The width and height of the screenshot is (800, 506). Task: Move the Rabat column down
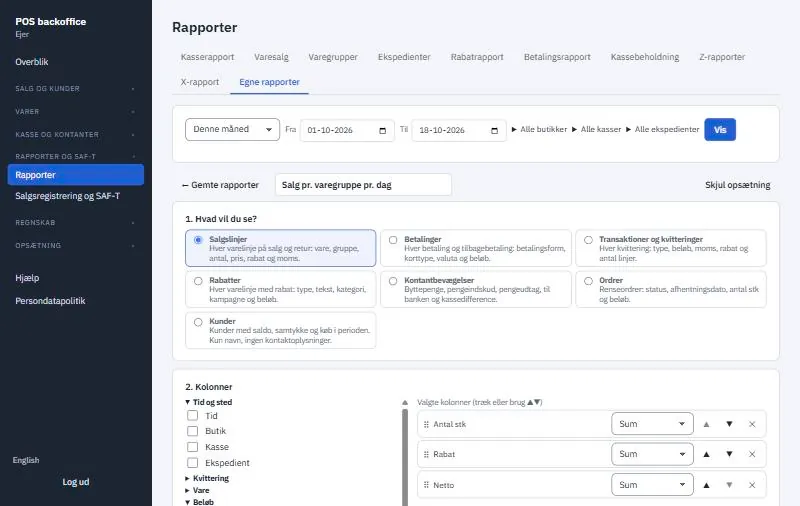(729, 454)
